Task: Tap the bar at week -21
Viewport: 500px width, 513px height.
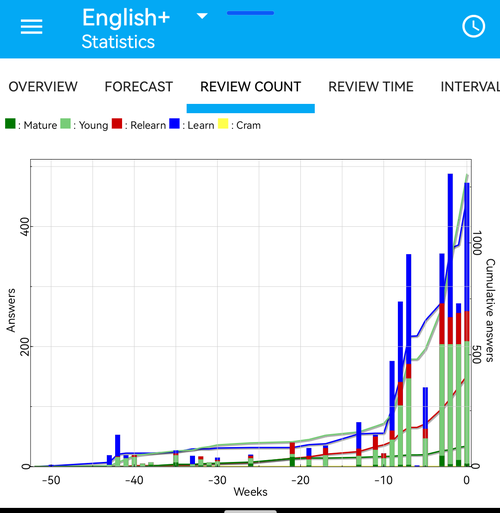Action: point(292,454)
